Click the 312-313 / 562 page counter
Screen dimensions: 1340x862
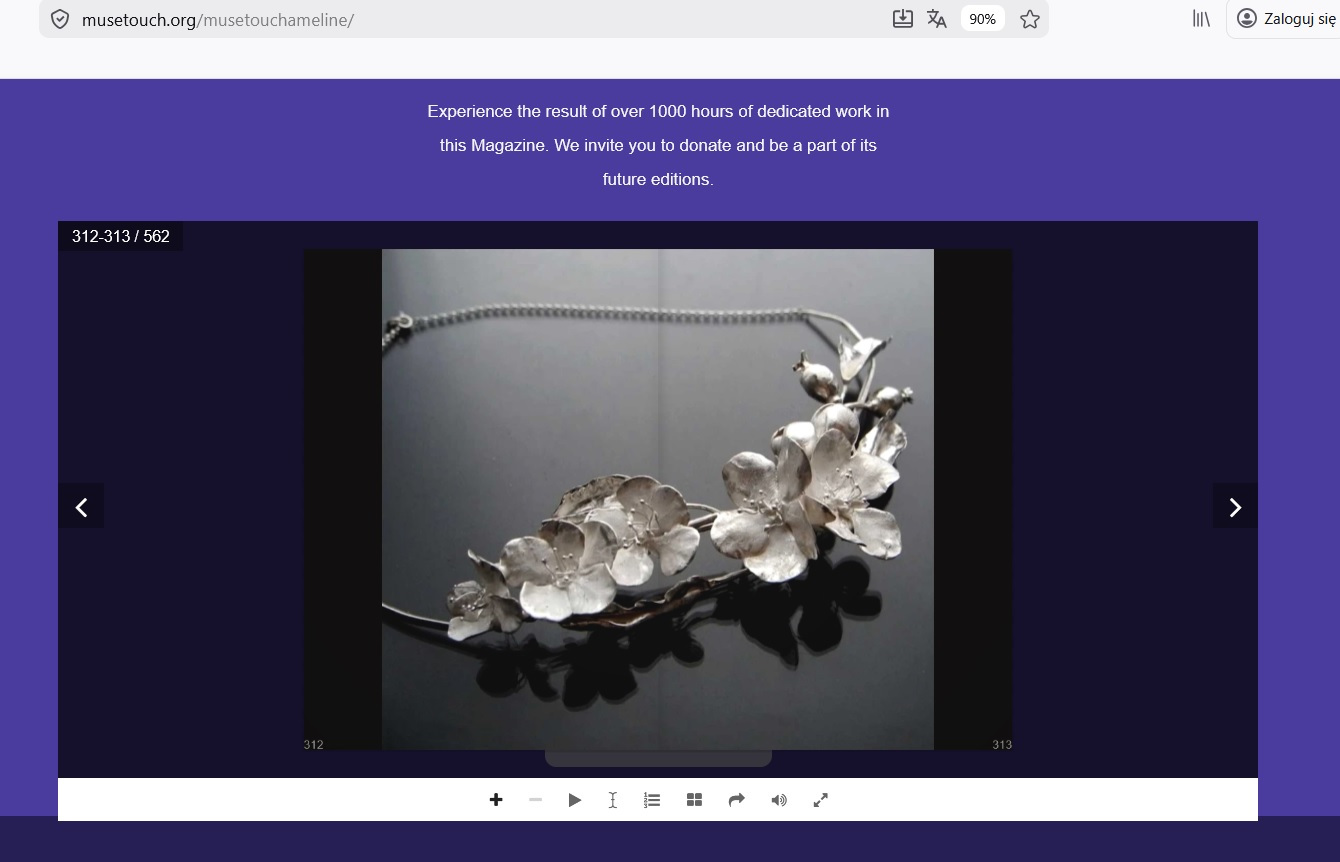click(x=121, y=237)
